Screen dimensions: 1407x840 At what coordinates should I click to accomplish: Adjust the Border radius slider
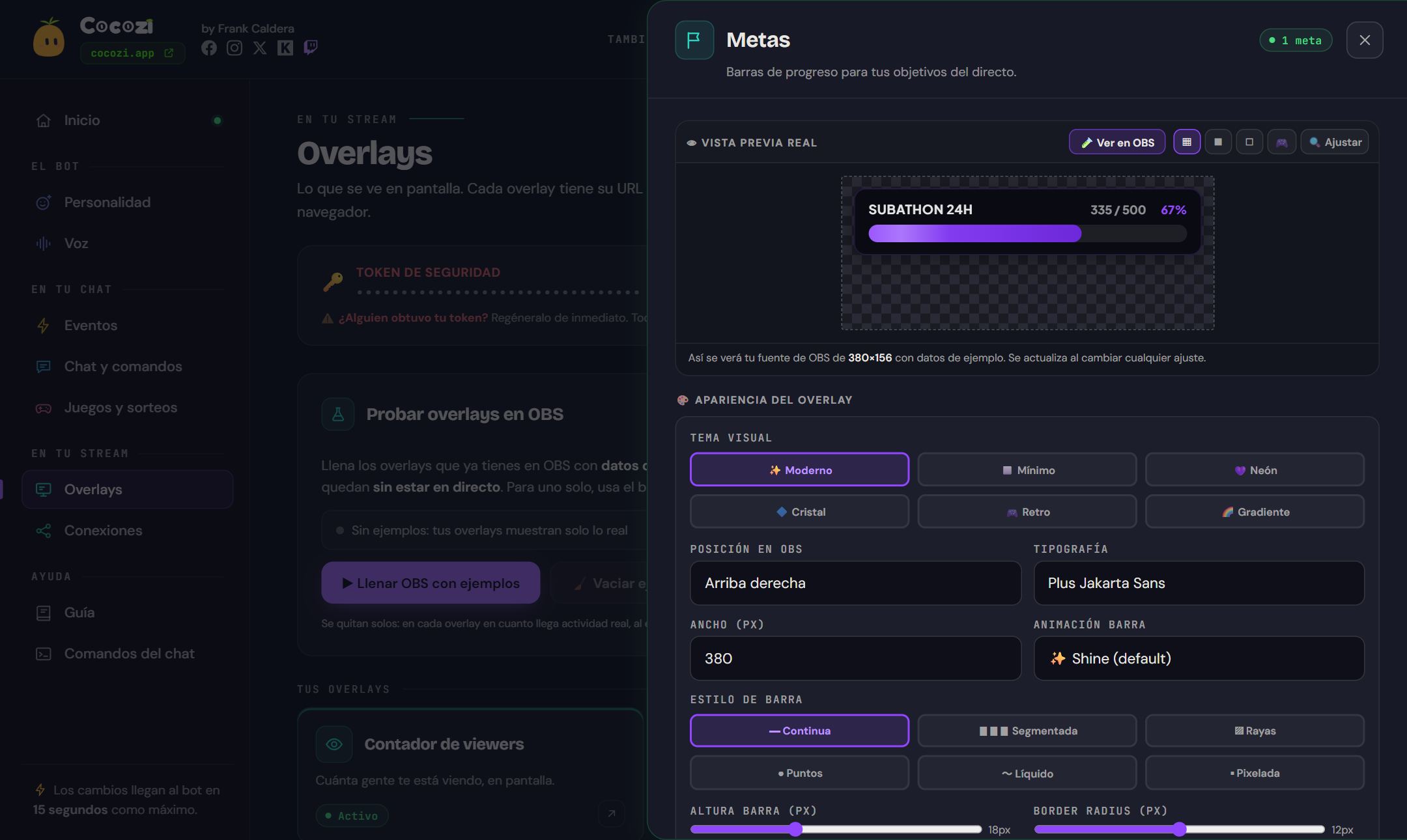[1179, 829]
